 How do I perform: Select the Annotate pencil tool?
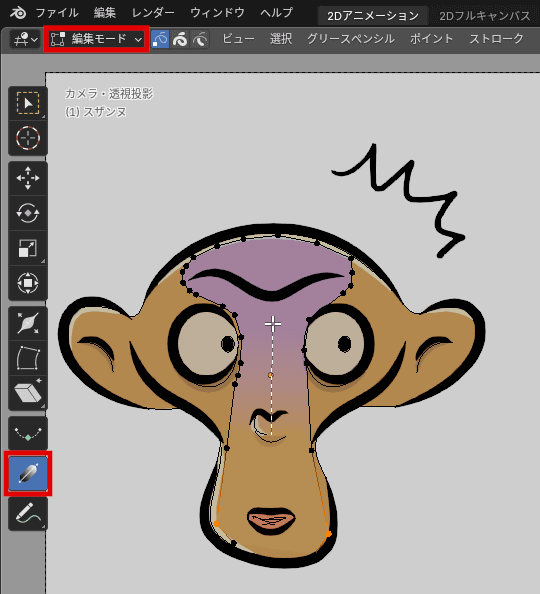click(x=28, y=514)
